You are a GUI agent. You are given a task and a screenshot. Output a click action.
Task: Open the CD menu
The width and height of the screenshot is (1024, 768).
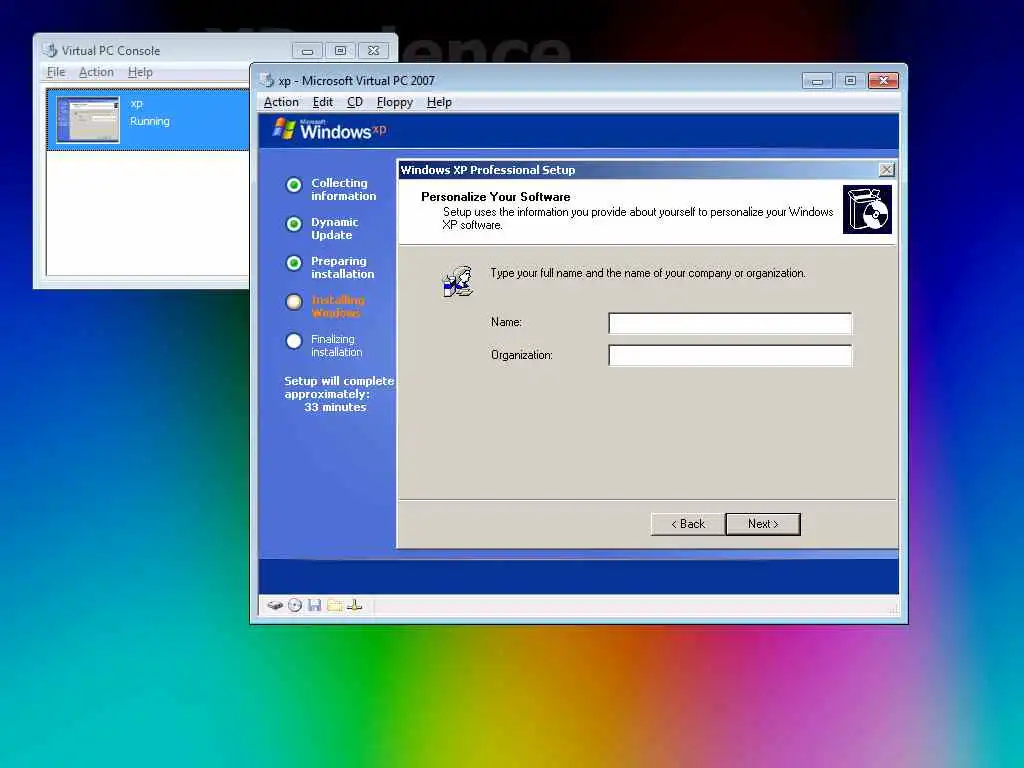click(355, 102)
